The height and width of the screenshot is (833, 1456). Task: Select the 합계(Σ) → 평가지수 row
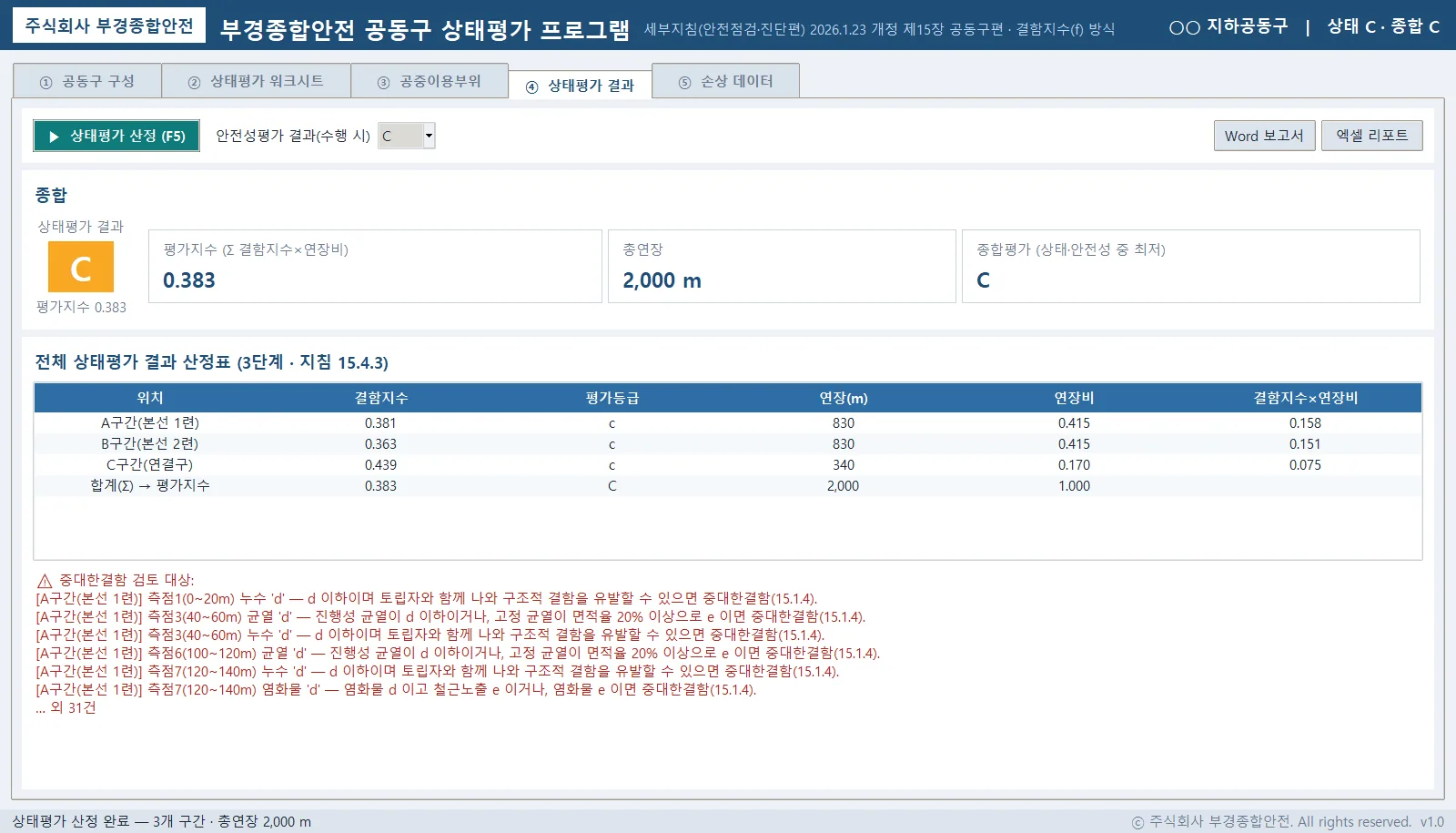(x=728, y=485)
